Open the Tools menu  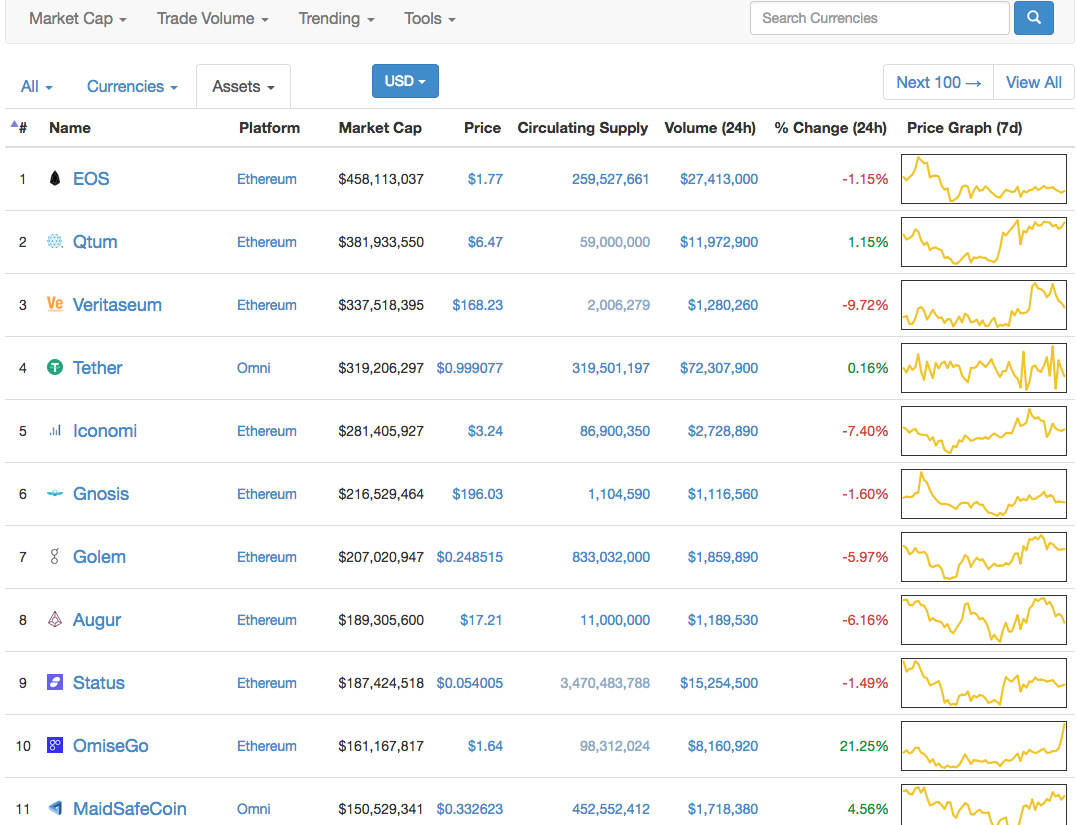pos(430,18)
